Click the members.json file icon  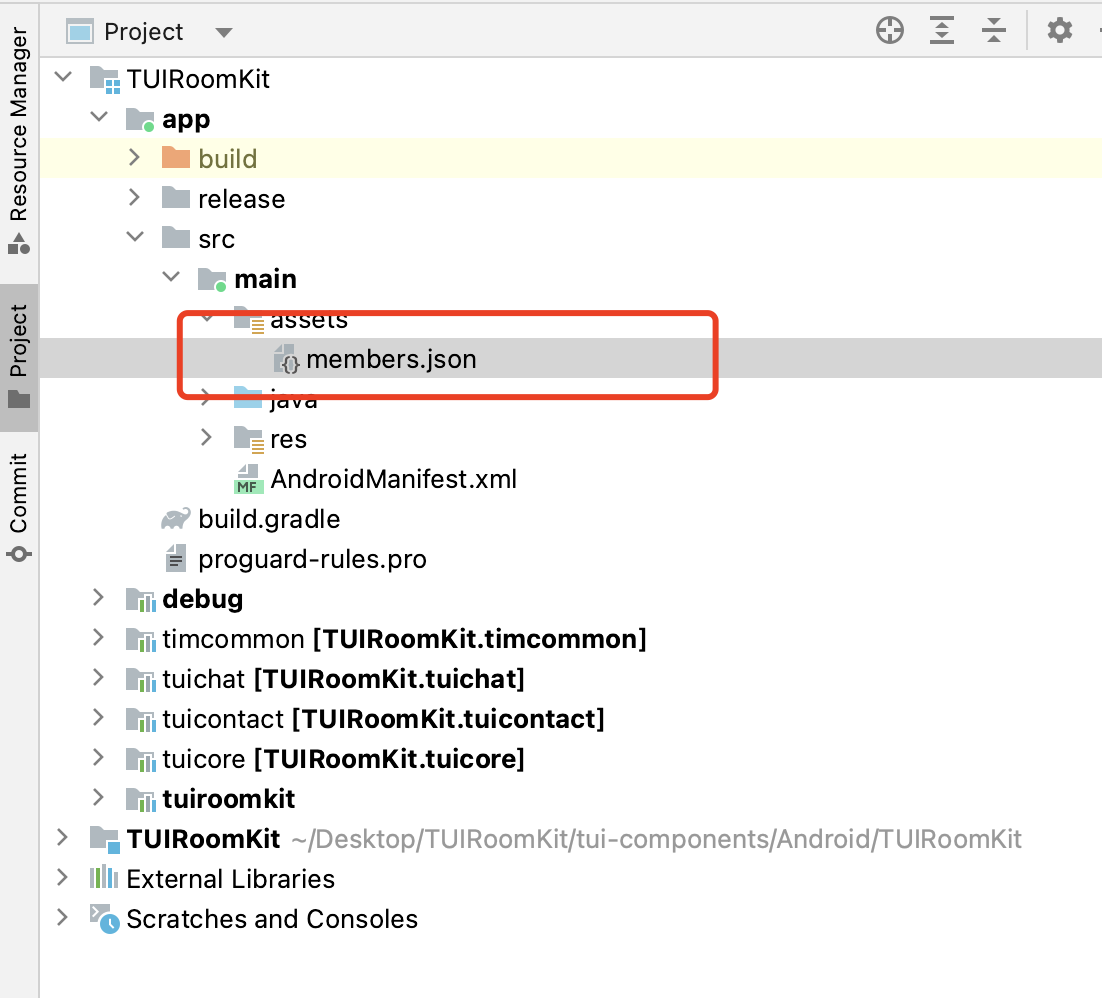pos(286,359)
